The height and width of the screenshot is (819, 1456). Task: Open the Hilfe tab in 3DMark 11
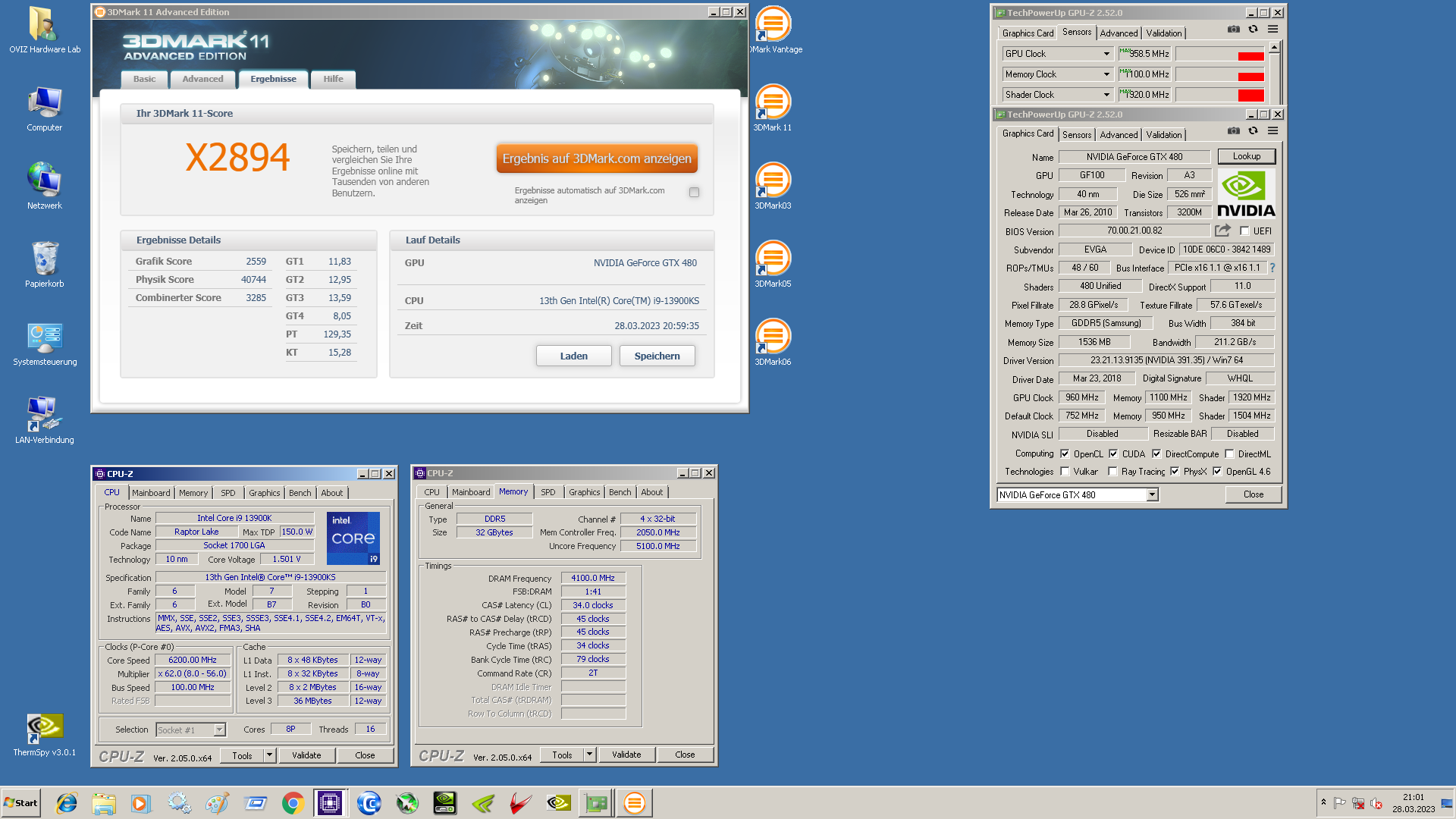click(333, 79)
